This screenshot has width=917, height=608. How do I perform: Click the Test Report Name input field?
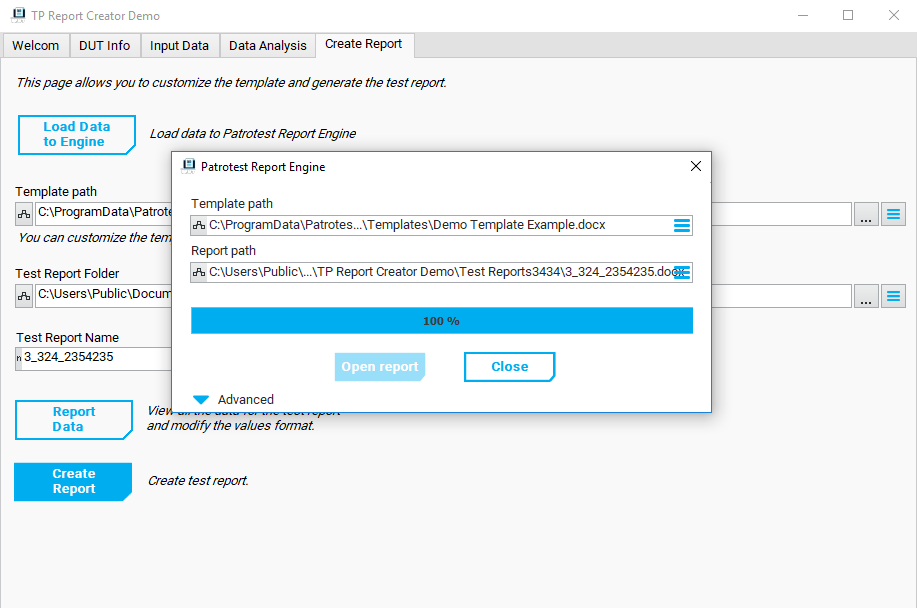(95, 357)
